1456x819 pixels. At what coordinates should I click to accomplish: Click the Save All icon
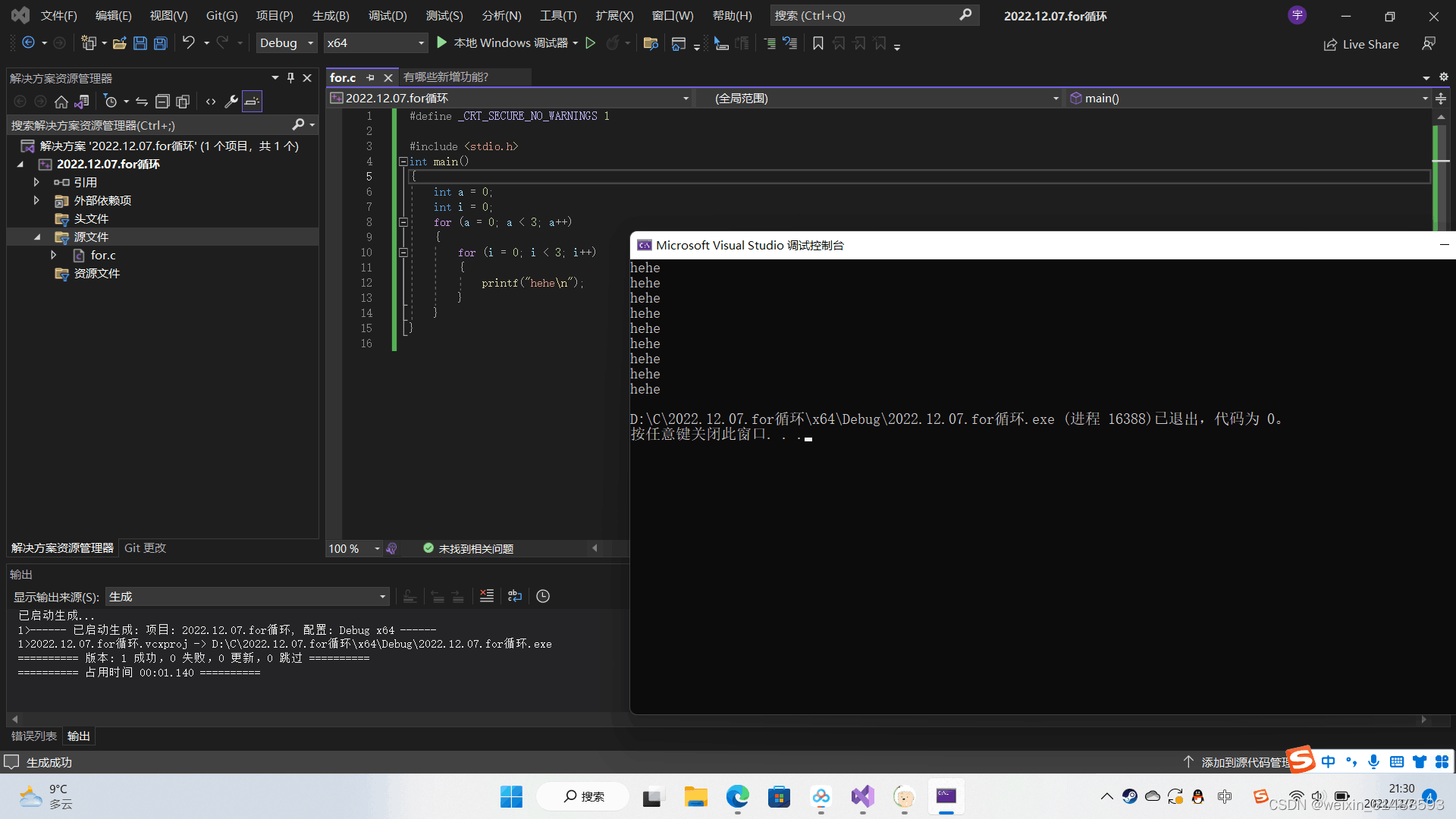(x=160, y=43)
